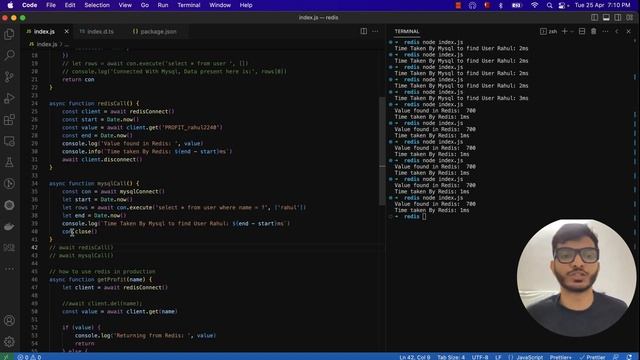Create a new terminal with plus icon
The width and height of the screenshot is (640, 360).
click(x=564, y=31)
